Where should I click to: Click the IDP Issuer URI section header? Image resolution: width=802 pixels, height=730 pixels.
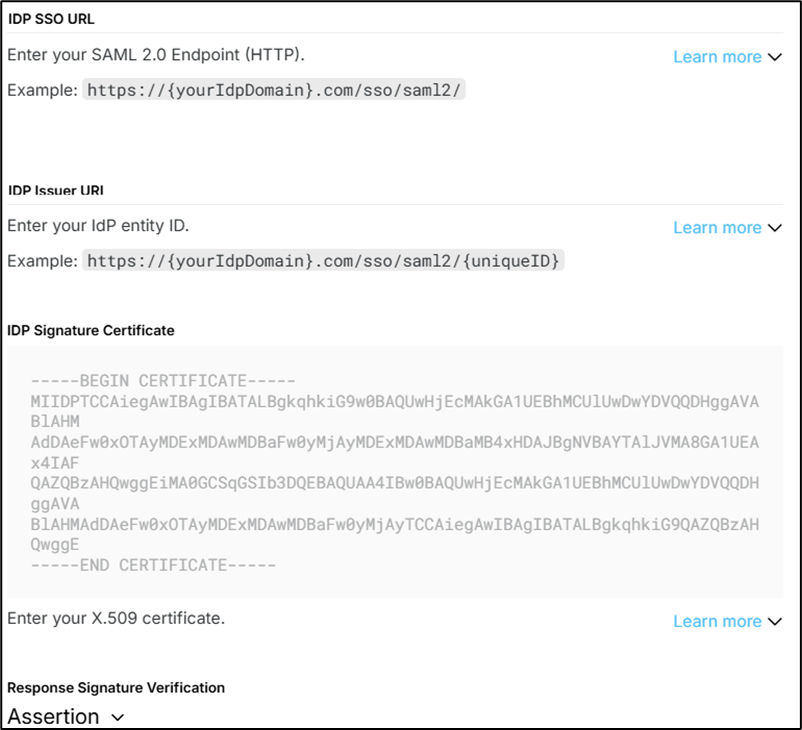pos(56,190)
